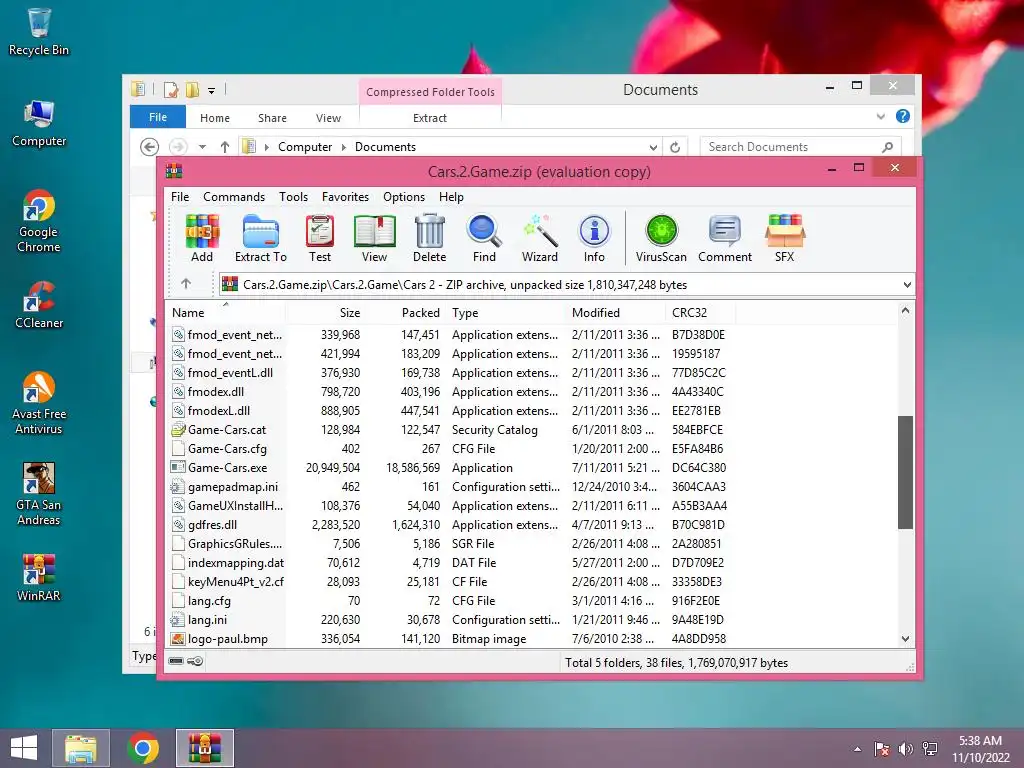This screenshot has width=1024, height=768.
Task: Start VirusScan on the archive
Action: pos(661,238)
